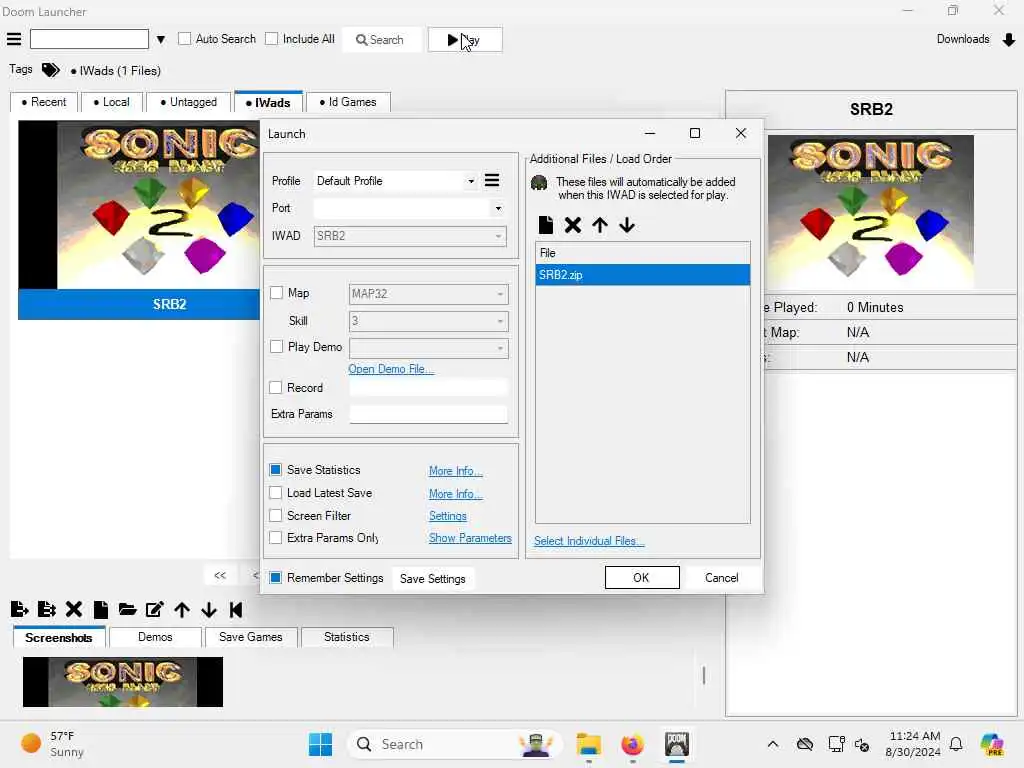
Task: Move SRB2.zip up in load order
Action: pyautogui.click(x=600, y=225)
